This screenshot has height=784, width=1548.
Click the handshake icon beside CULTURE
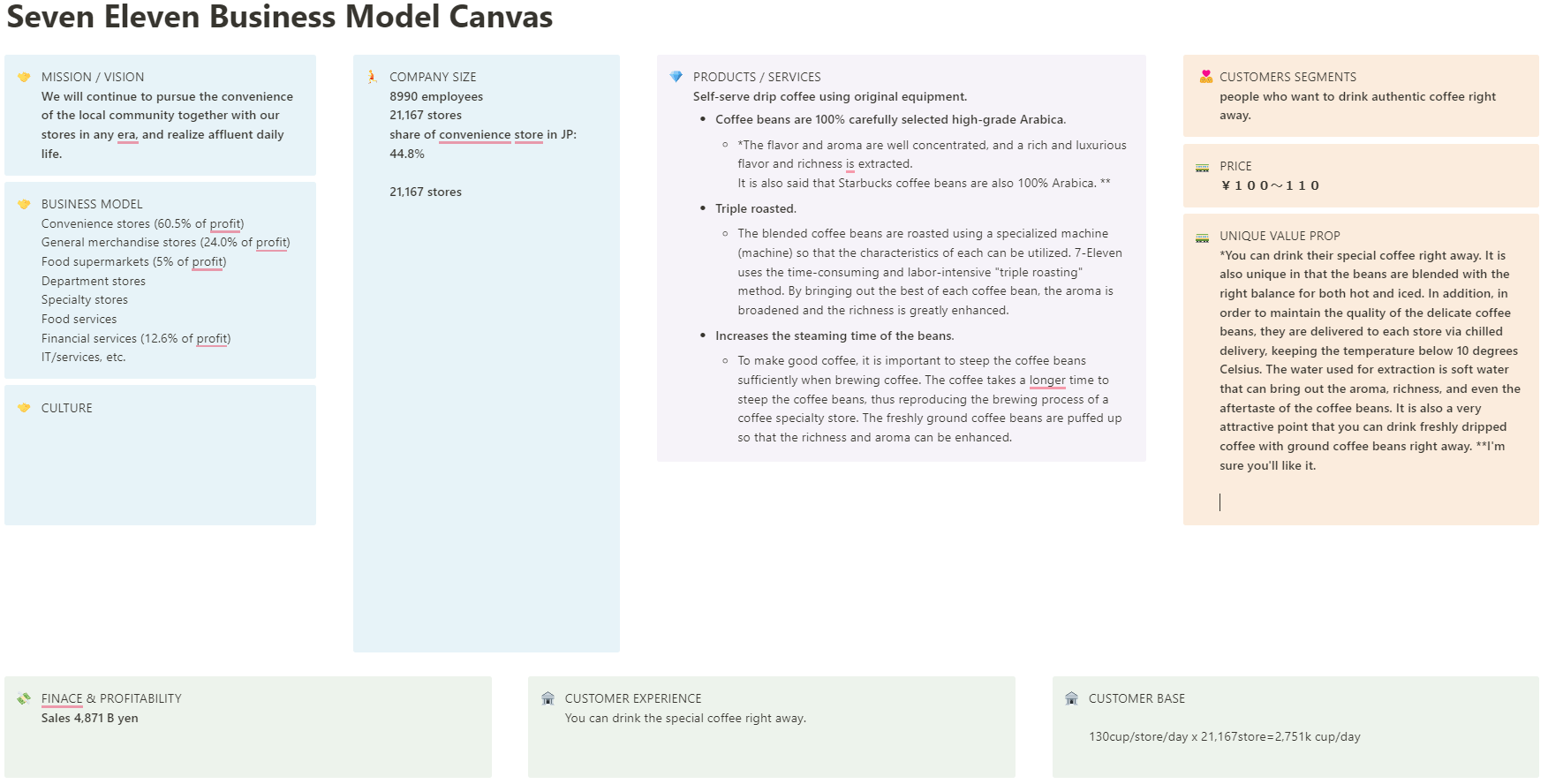[x=24, y=408]
